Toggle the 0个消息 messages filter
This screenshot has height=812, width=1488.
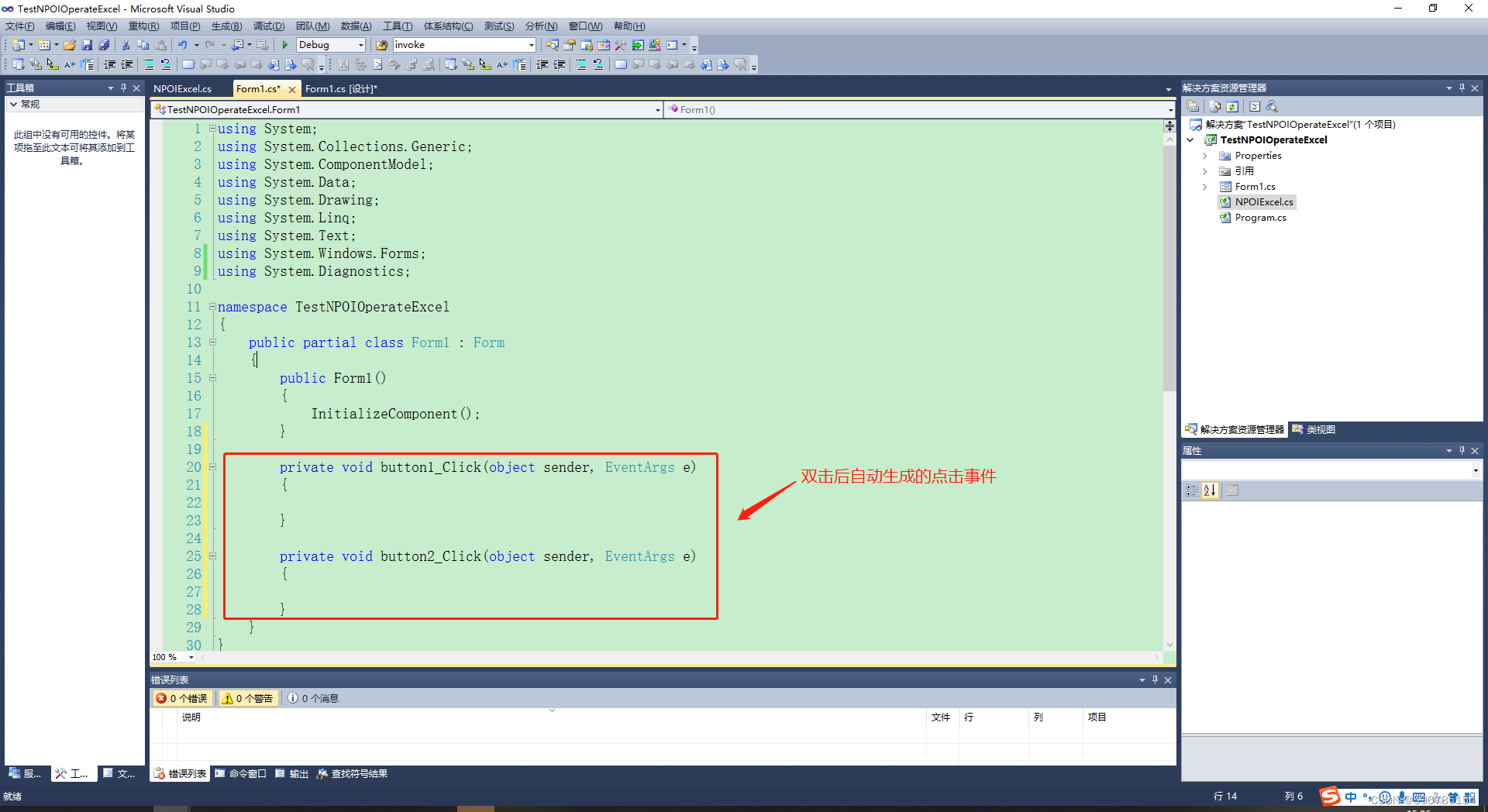(314, 698)
